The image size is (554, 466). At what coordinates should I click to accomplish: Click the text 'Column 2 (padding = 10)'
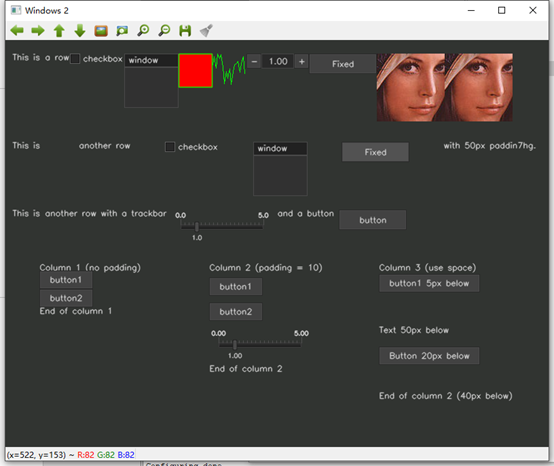(x=266, y=267)
